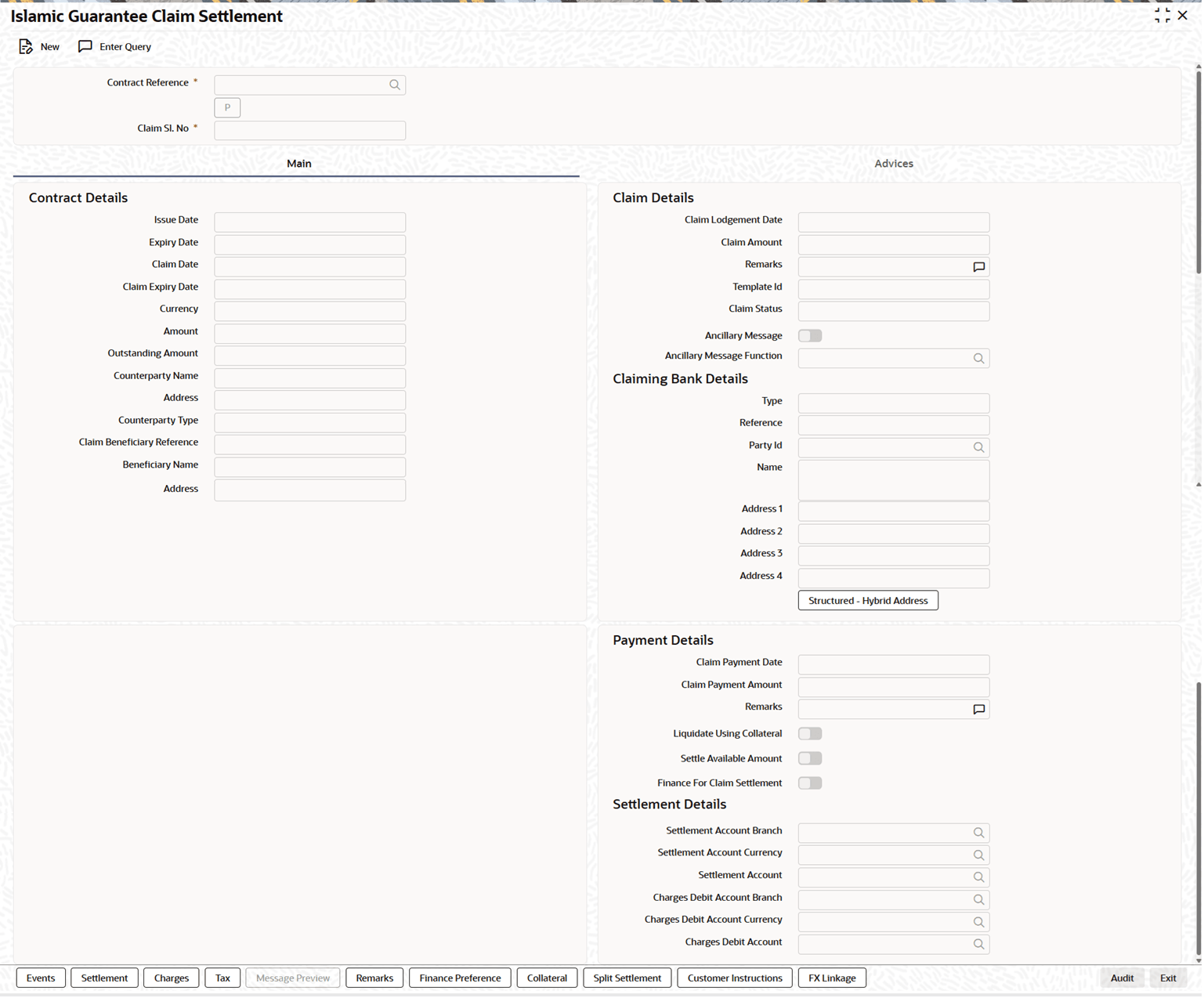Open the Remarks subscreen button
The height and width of the screenshot is (998, 1204).
click(x=374, y=978)
